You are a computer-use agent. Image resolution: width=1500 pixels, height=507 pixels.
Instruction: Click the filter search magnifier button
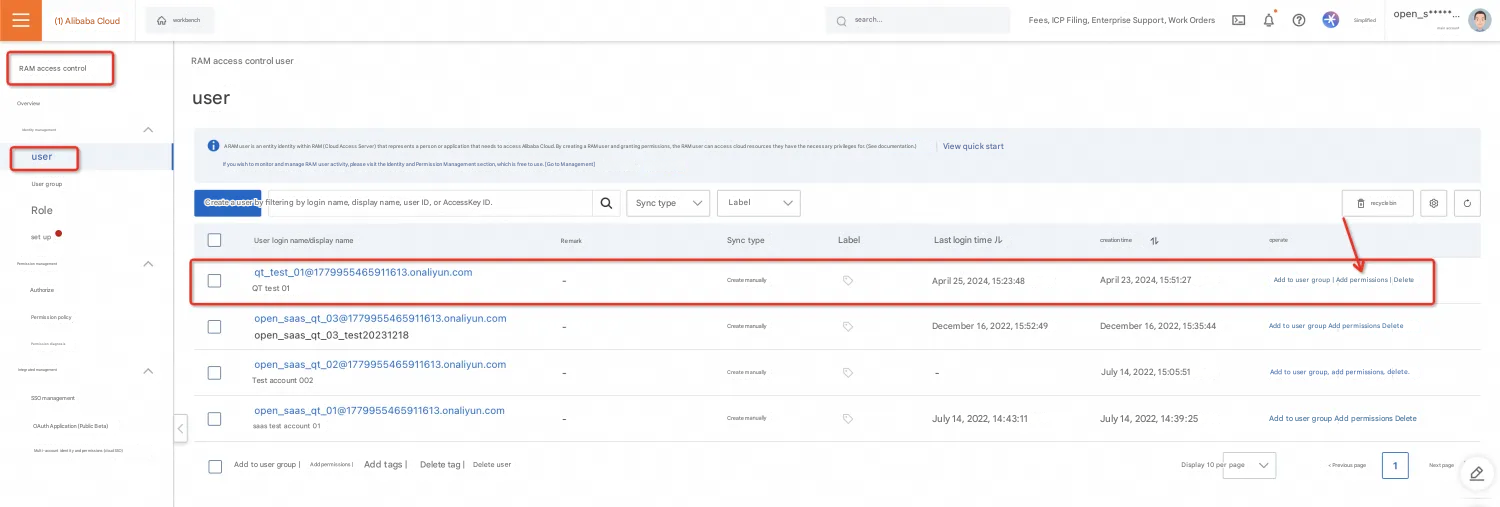pyautogui.click(x=606, y=203)
